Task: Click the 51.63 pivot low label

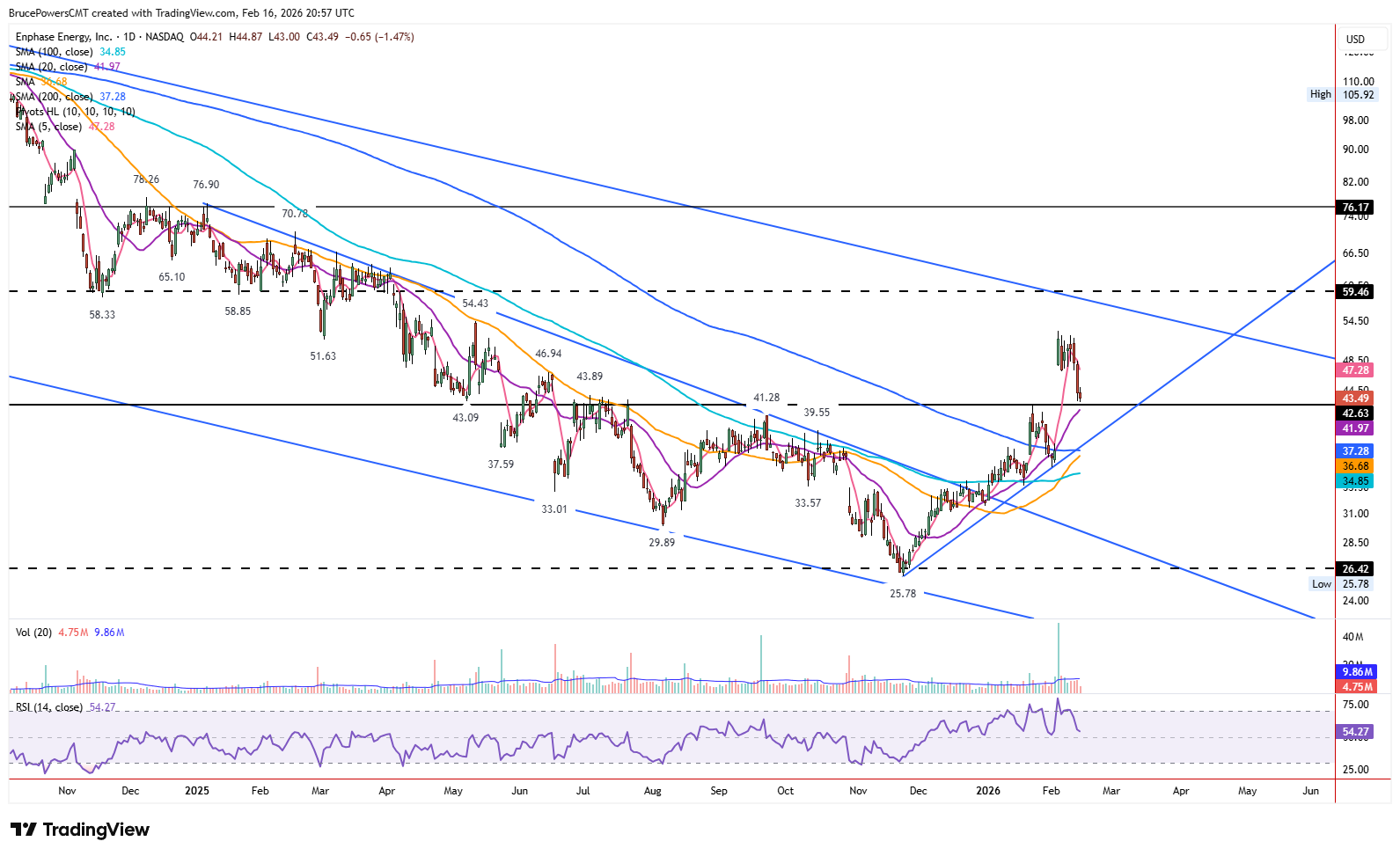Action: (x=323, y=356)
